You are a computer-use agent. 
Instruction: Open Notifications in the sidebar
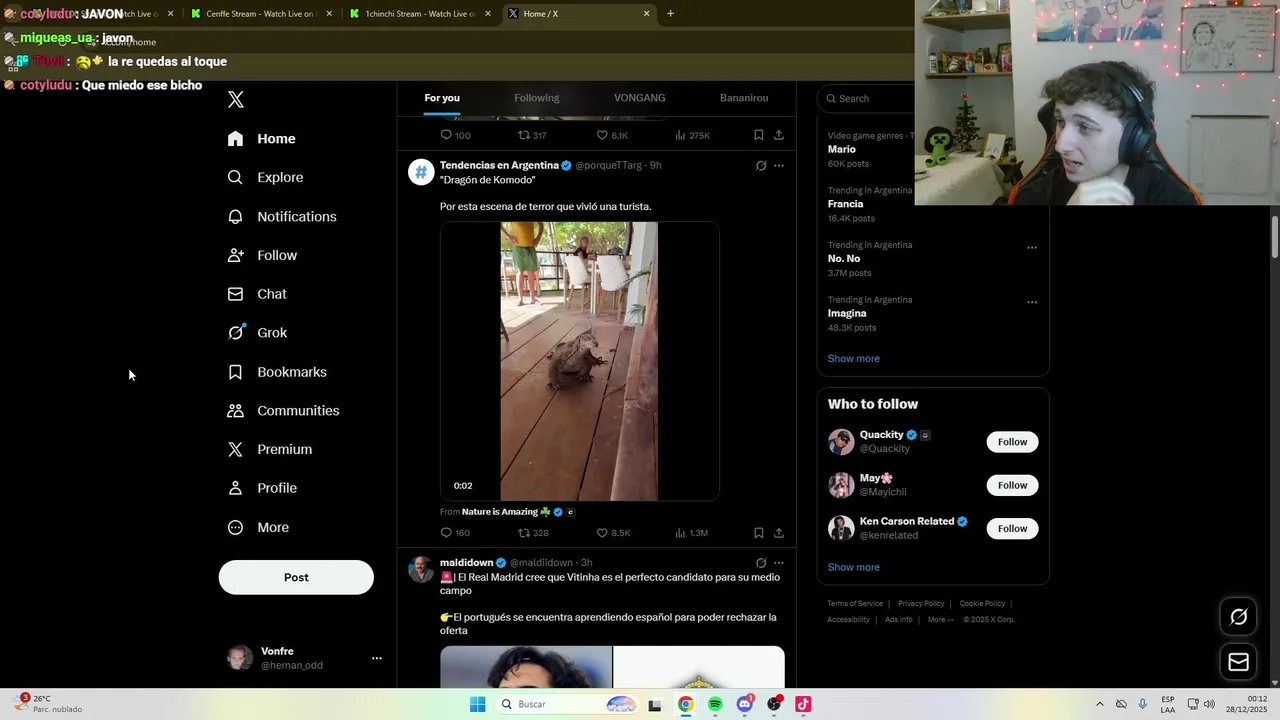(x=282, y=216)
